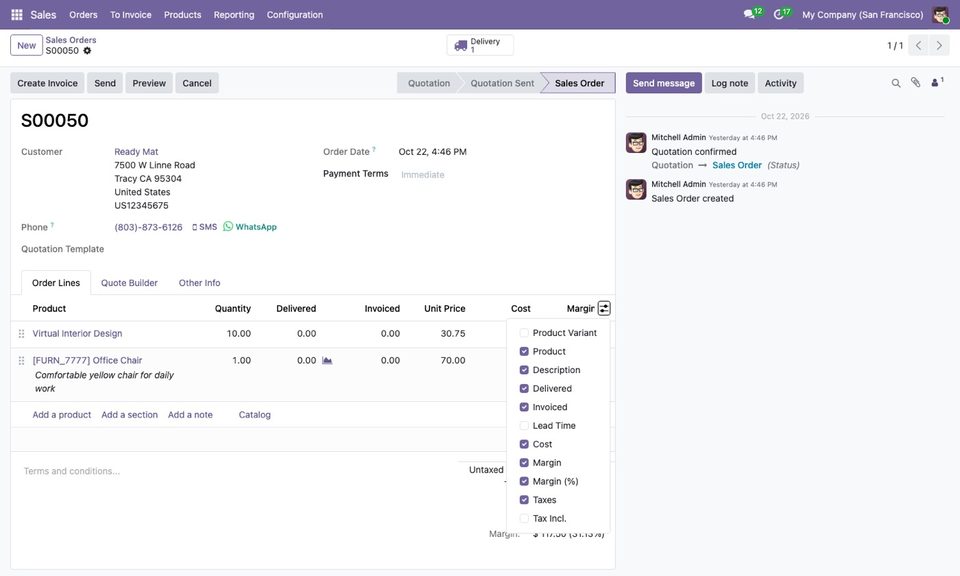960x576 pixels.
Task: Open the apps grid menu icon
Action: (x=17, y=15)
